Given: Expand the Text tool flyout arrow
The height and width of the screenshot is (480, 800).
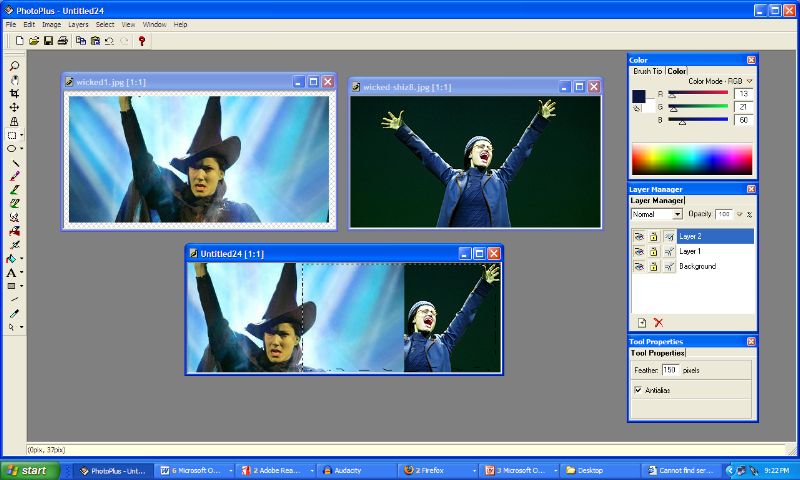Looking at the screenshot, I should pyautogui.click(x=21, y=272).
